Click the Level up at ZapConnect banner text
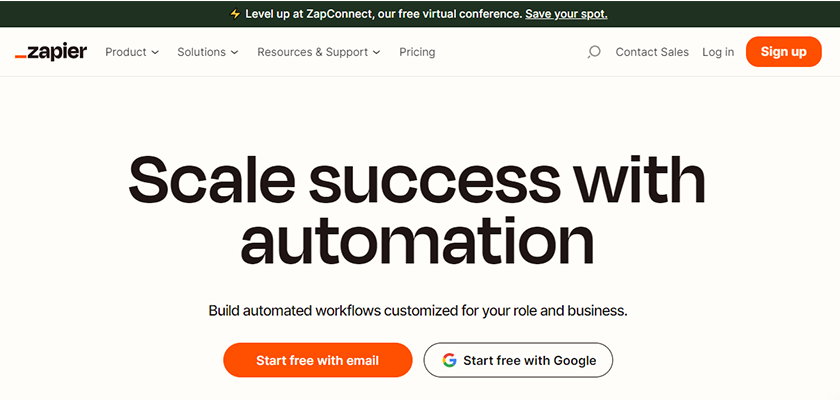Viewport: 840px width, 400px height. 383,14
